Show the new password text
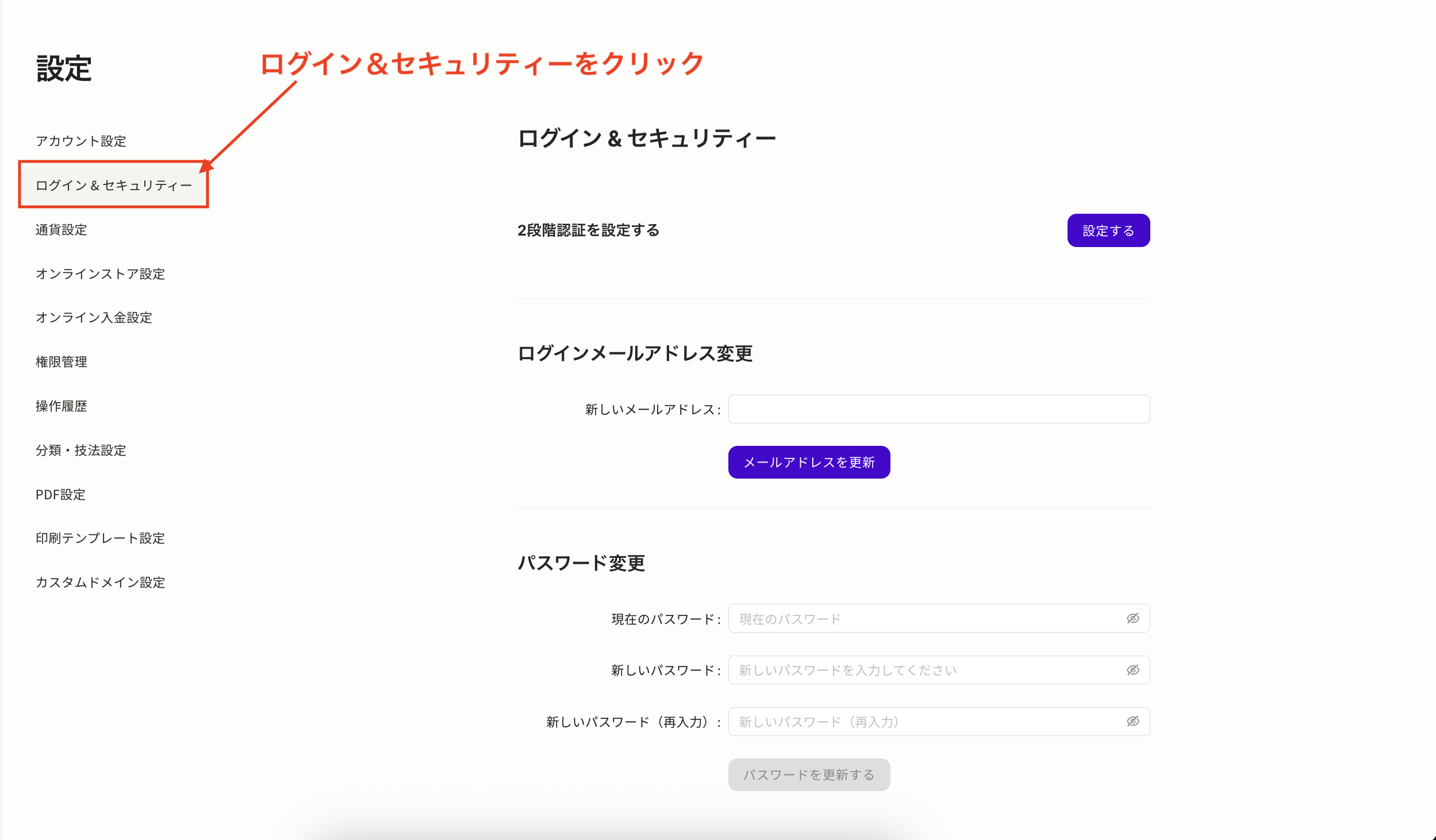Viewport: 1436px width, 840px height. click(x=1132, y=670)
